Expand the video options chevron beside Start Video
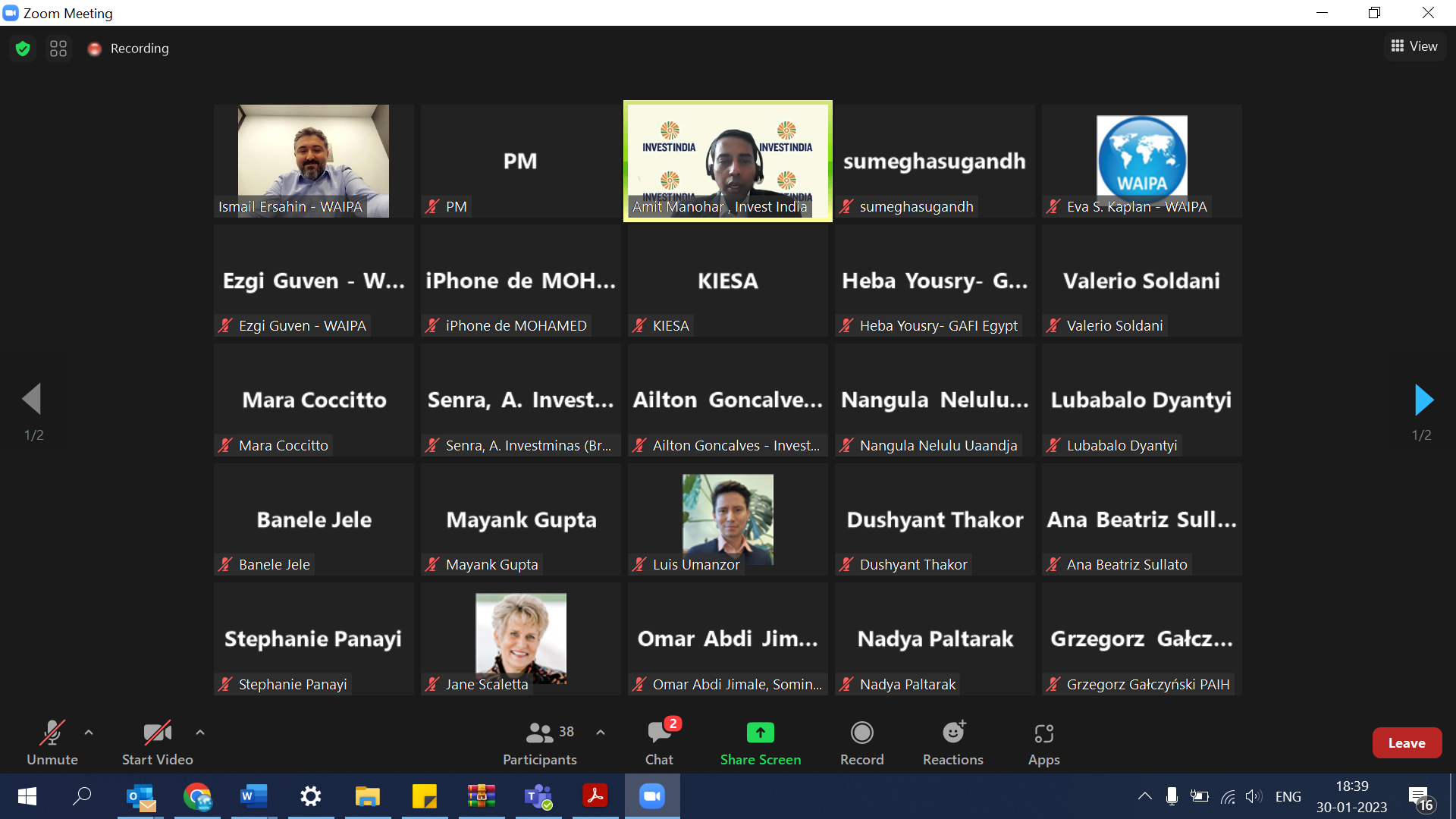This screenshot has height=819, width=1456. click(x=200, y=733)
